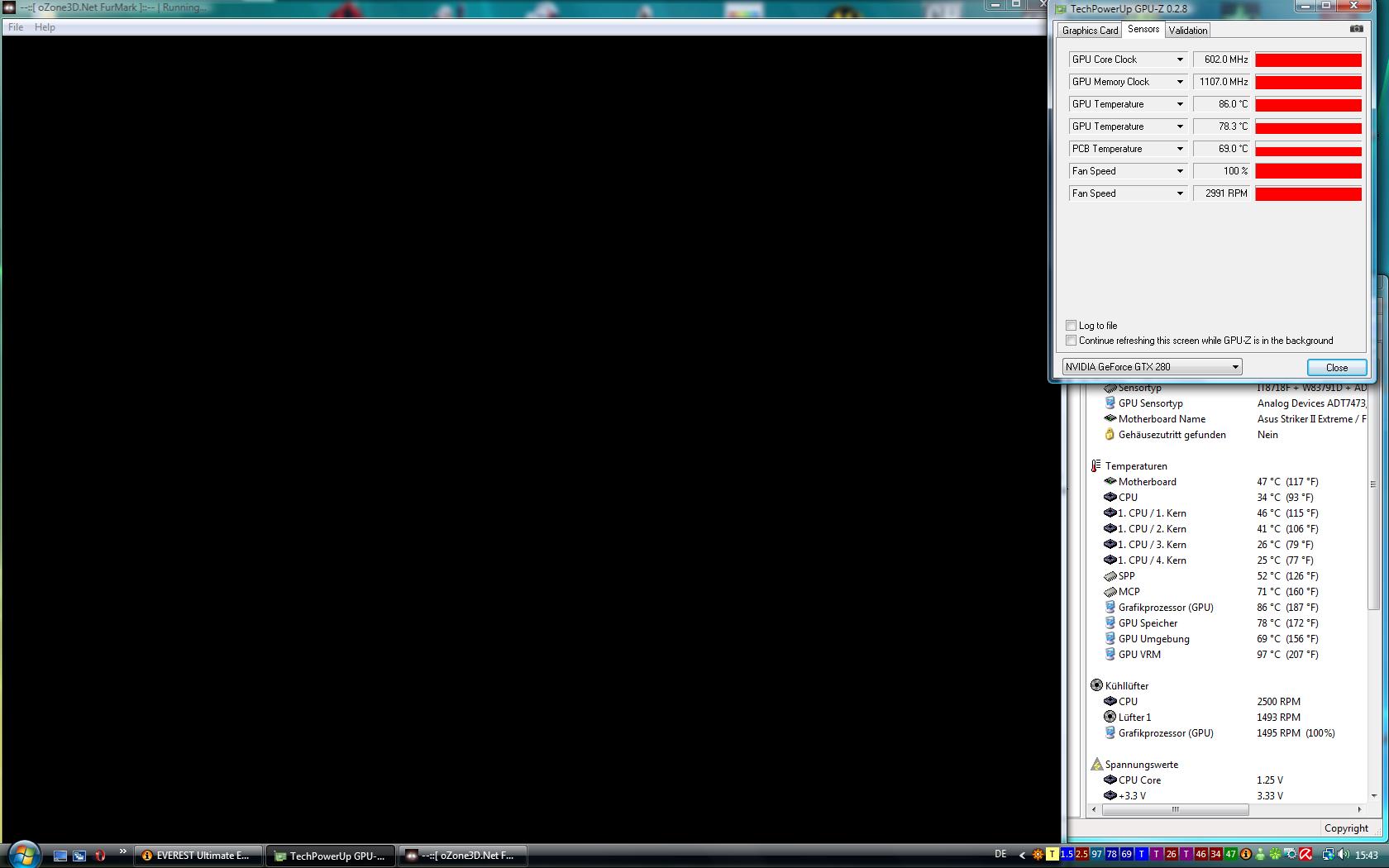Select the Sensors tab in GPU-Z
1389x868 pixels.
(1143, 29)
